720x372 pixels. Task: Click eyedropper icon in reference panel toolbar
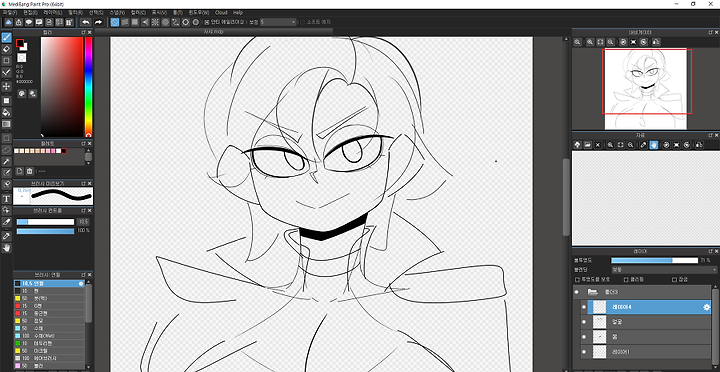pos(643,145)
